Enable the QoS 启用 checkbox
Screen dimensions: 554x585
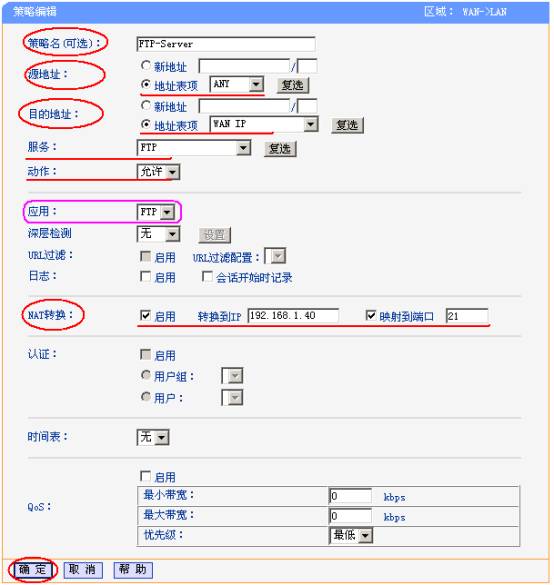(x=145, y=476)
